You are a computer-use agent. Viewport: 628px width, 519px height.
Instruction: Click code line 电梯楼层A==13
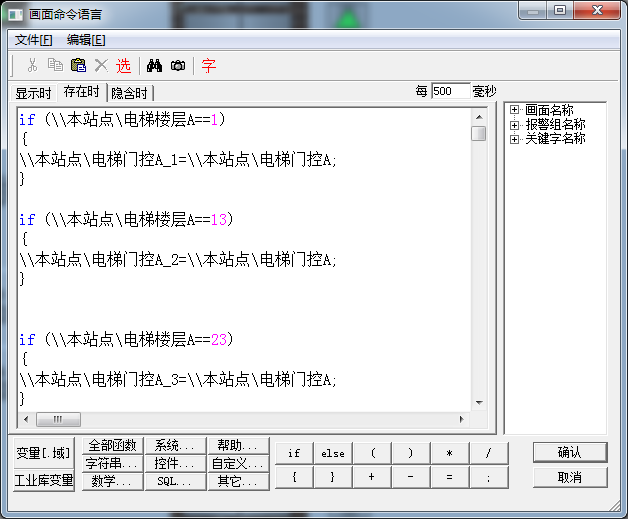pyautogui.click(x=126, y=219)
